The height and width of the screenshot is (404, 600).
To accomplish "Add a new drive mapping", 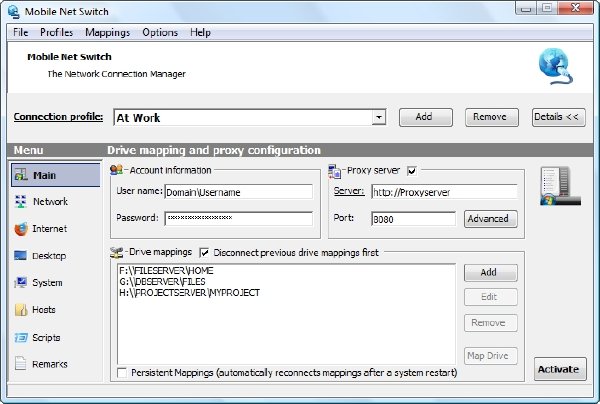I will click(x=491, y=273).
